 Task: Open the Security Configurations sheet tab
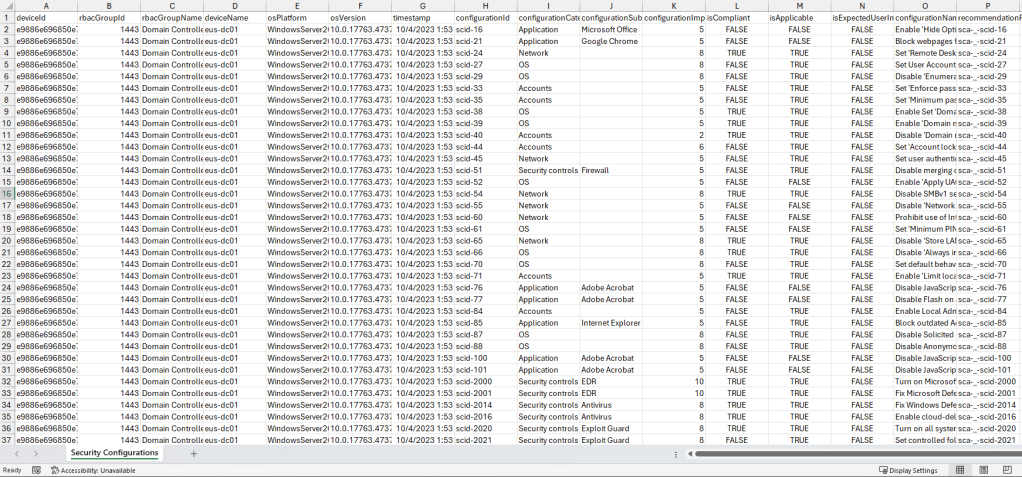click(114, 453)
